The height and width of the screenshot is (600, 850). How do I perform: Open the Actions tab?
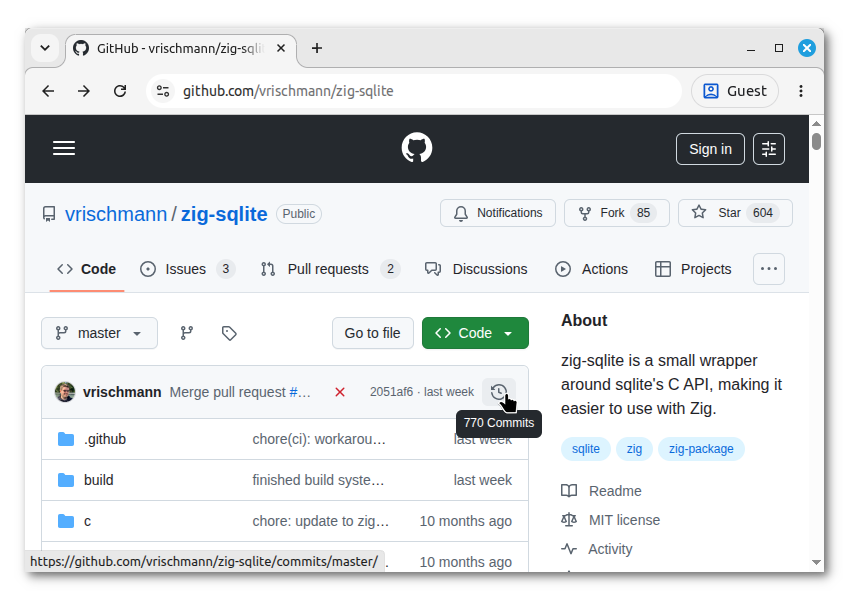(591, 269)
